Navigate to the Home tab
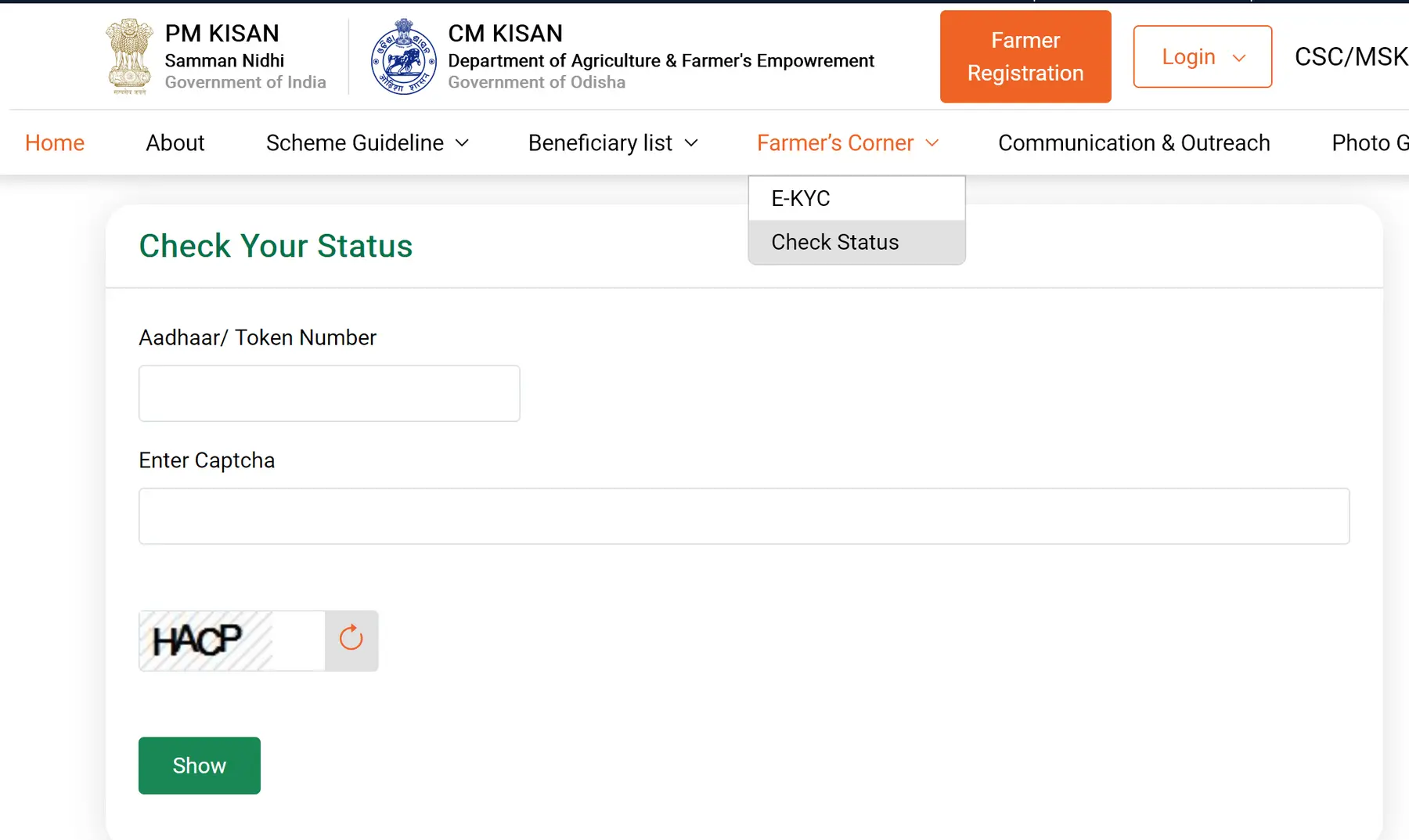 54,142
